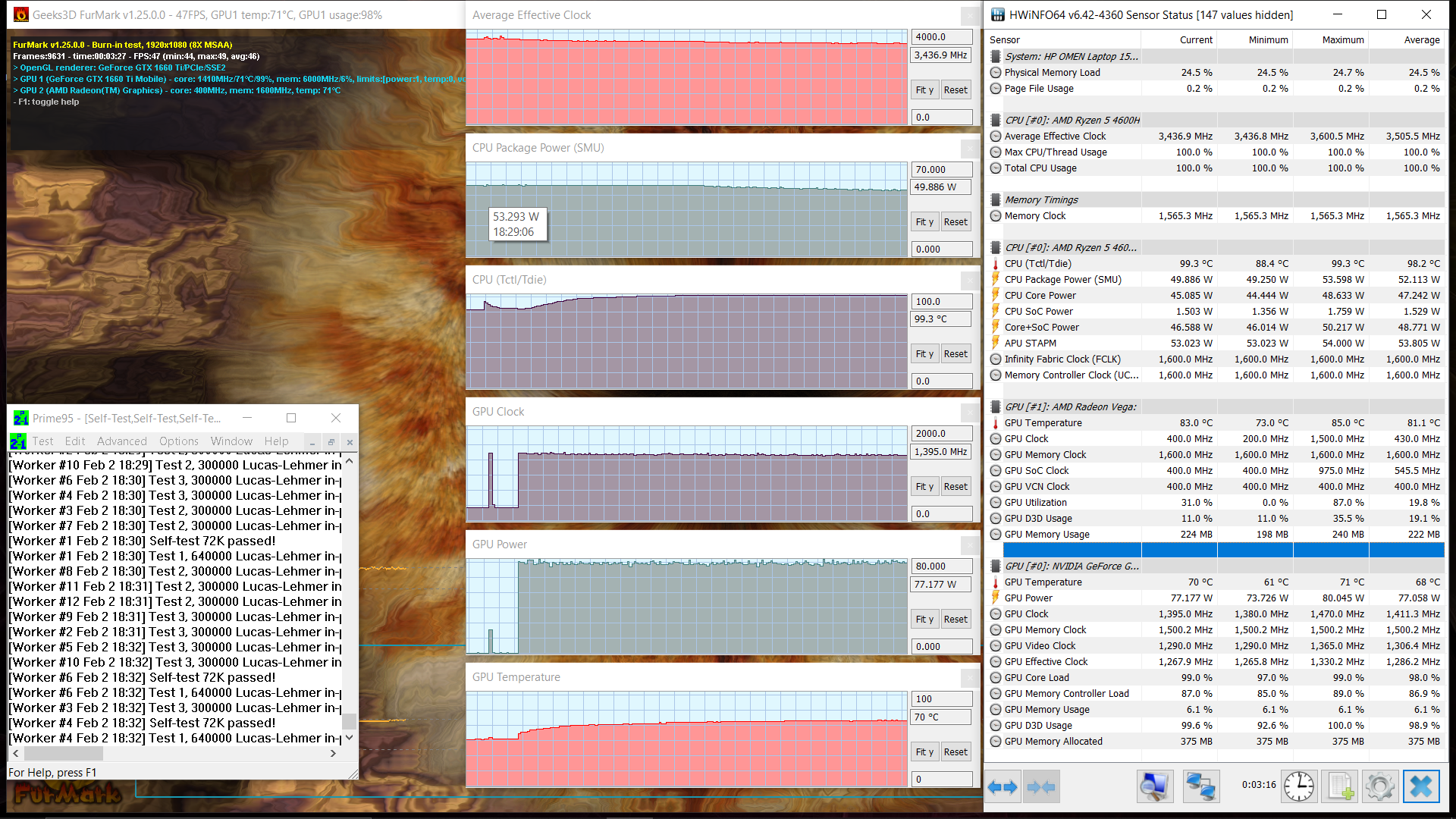Click the network computers icon in HWiNFO toolbar

tap(1201, 786)
